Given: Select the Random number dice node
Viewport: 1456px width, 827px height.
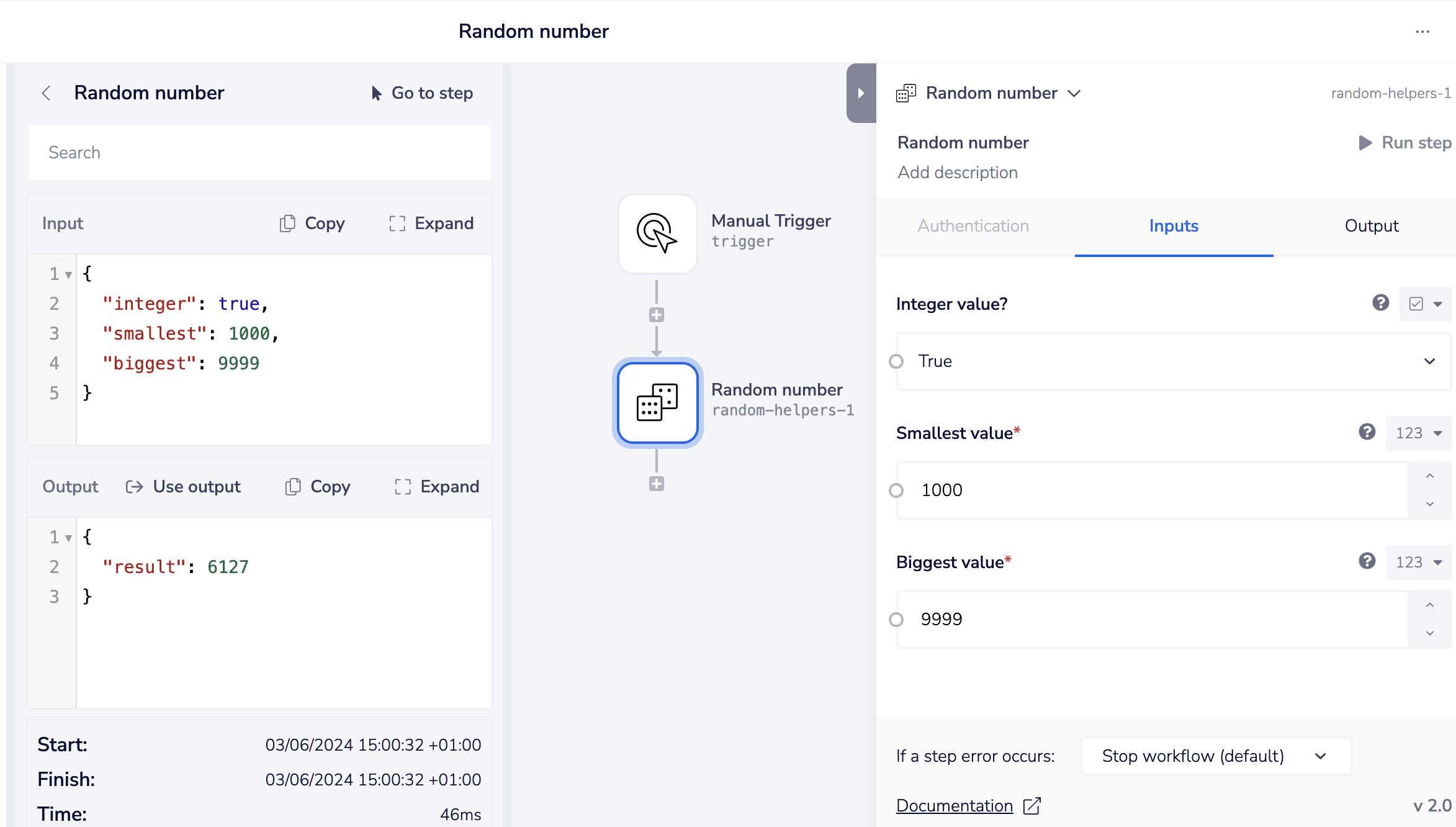Looking at the screenshot, I should pyautogui.click(x=657, y=402).
